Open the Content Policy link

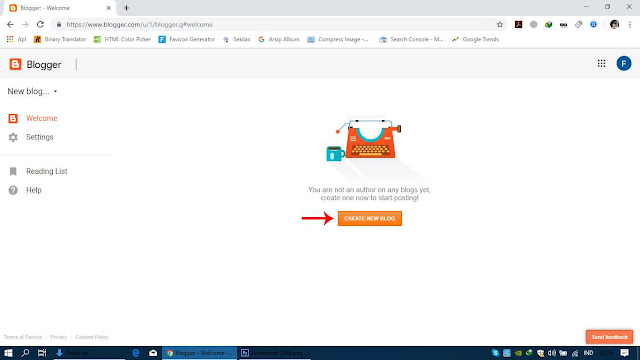click(x=92, y=337)
